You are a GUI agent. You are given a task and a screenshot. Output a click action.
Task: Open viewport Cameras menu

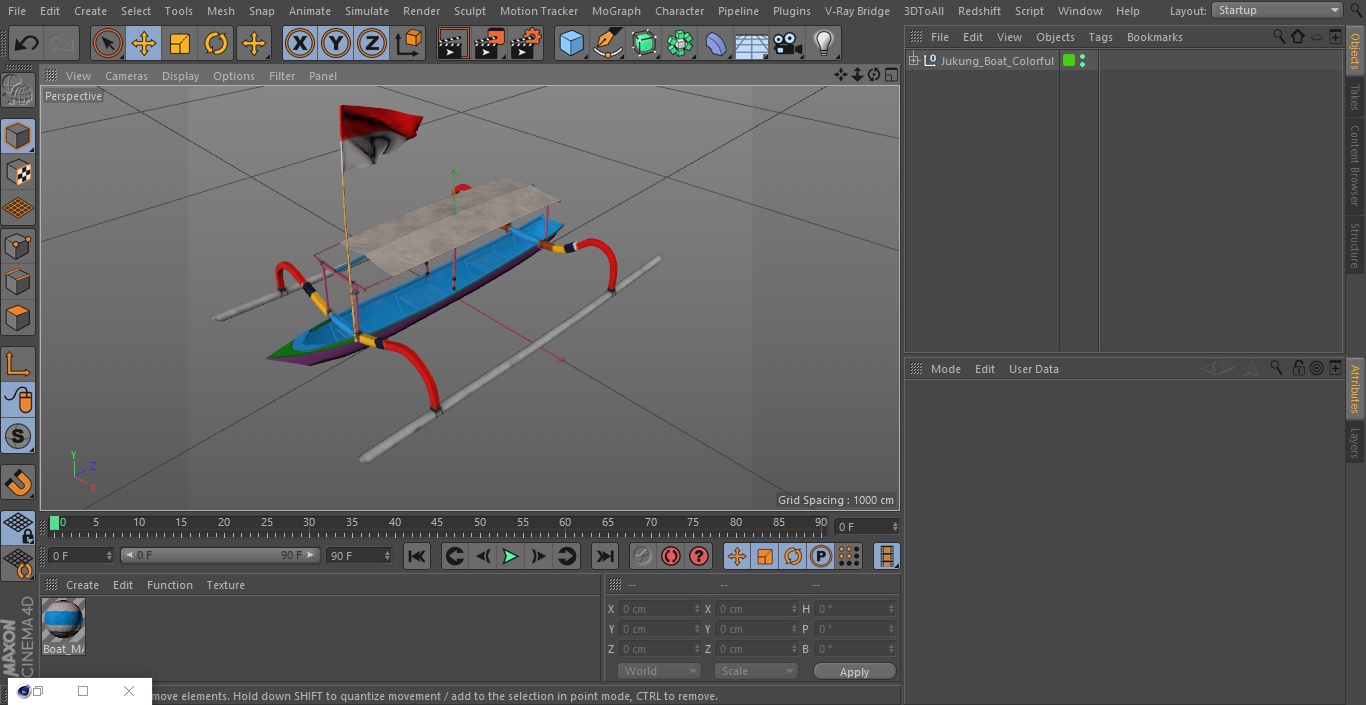tap(126, 76)
